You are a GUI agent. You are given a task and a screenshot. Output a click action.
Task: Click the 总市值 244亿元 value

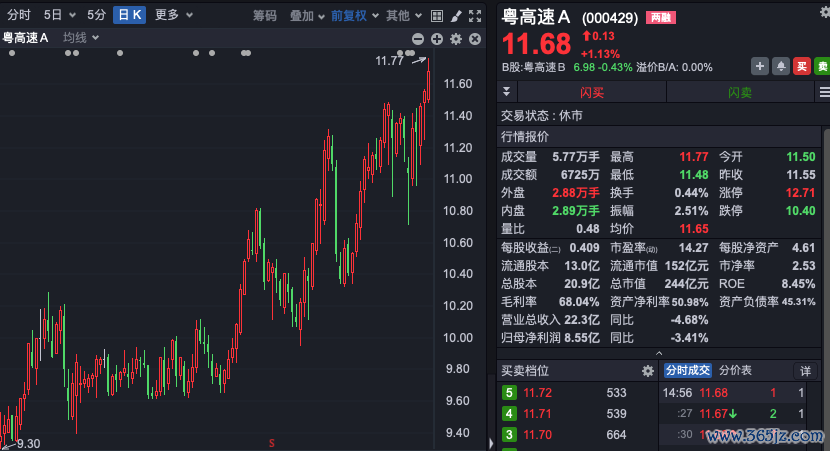pos(686,284)
